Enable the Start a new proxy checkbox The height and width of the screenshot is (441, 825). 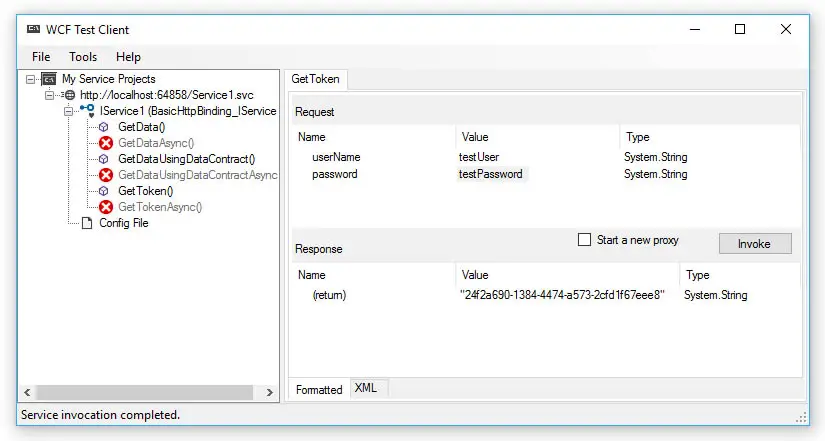[584, 240]
